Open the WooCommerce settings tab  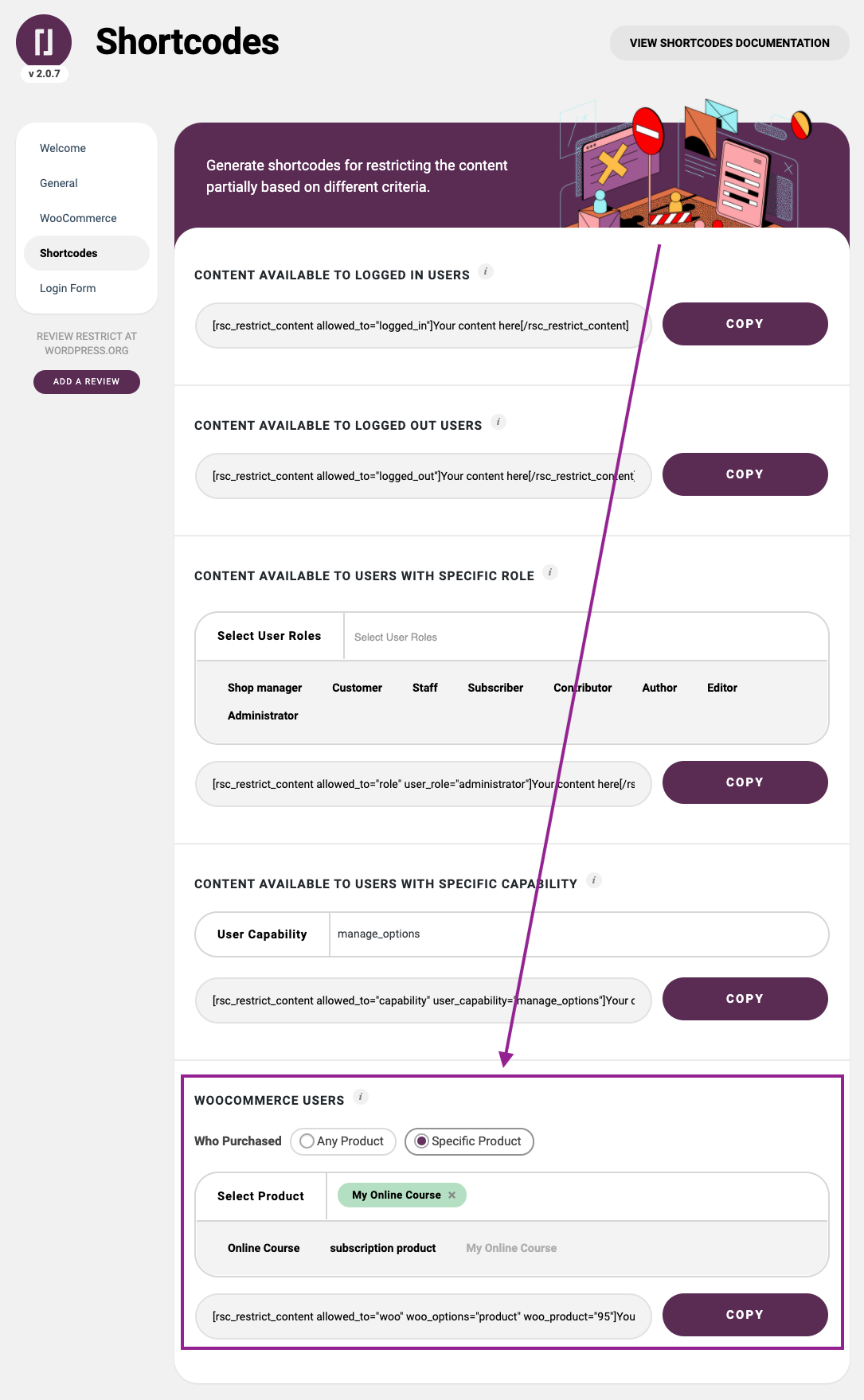[x=78, y=218]
